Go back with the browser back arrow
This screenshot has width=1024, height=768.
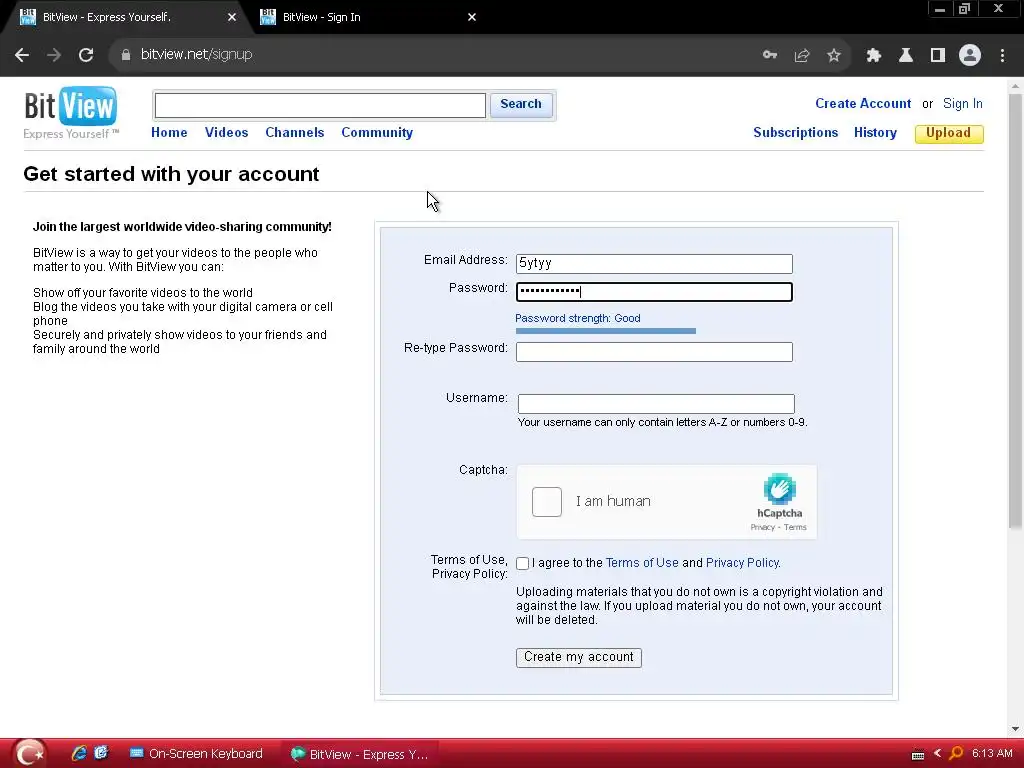pos(22,55)
